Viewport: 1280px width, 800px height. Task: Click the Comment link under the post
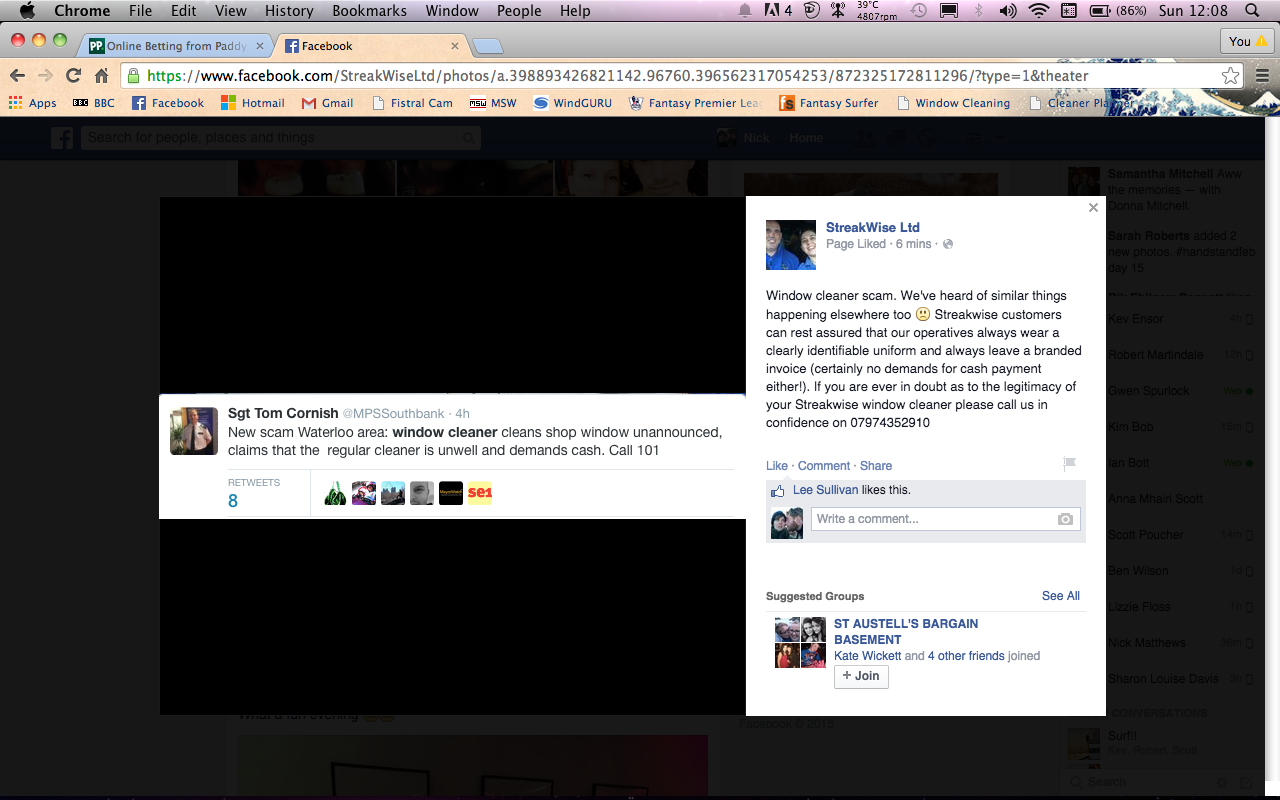click(824, 466)
